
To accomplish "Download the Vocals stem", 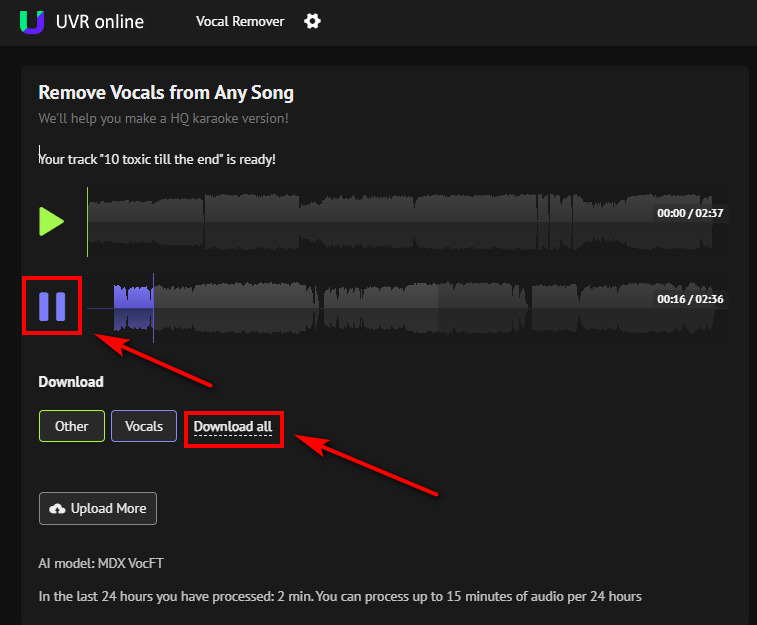I will coord(144,426).
